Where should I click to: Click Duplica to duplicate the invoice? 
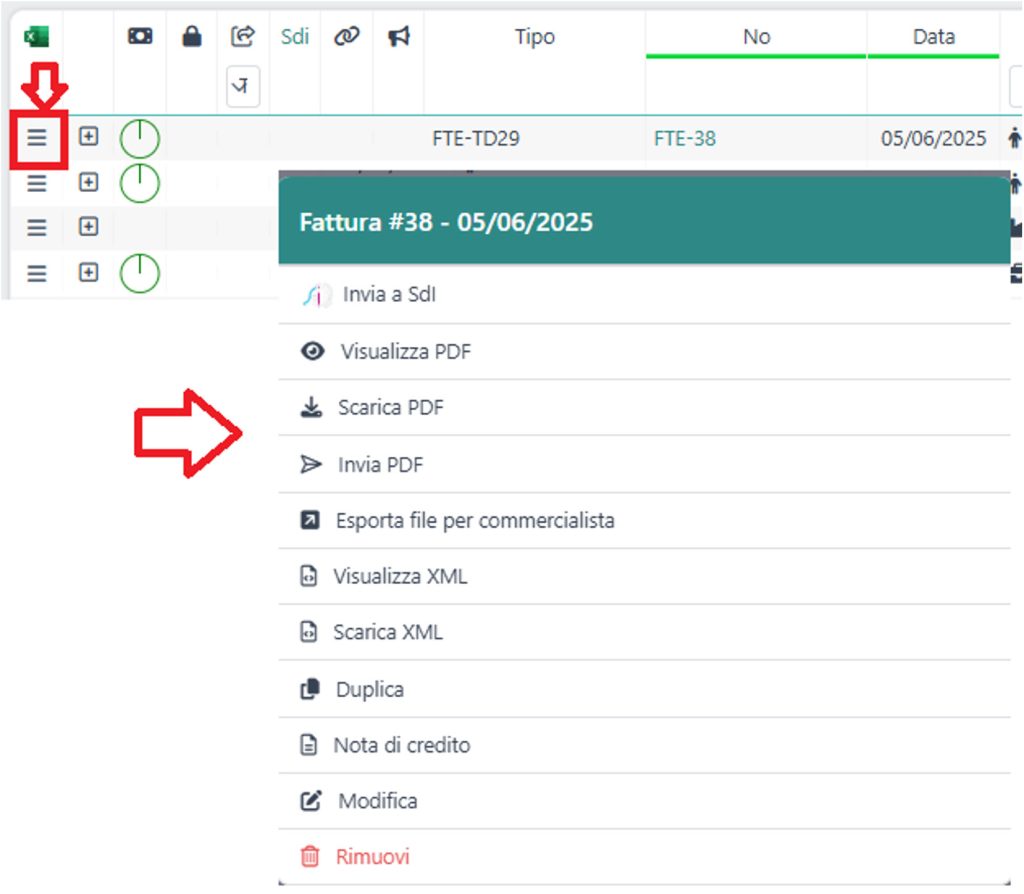(369, 690)
